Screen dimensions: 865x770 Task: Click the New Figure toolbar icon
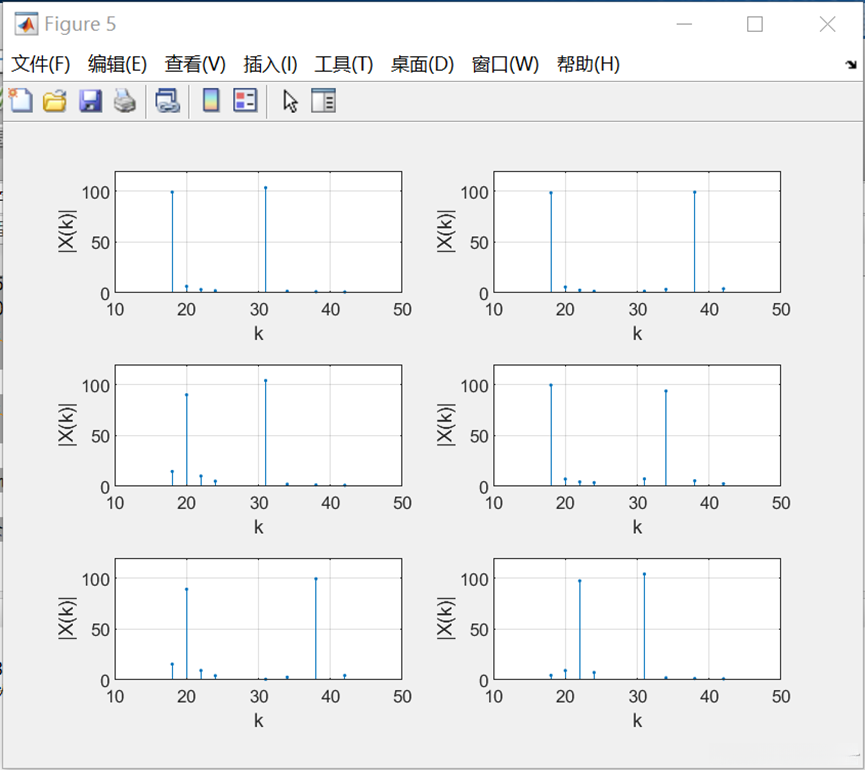tap(21, 101)
